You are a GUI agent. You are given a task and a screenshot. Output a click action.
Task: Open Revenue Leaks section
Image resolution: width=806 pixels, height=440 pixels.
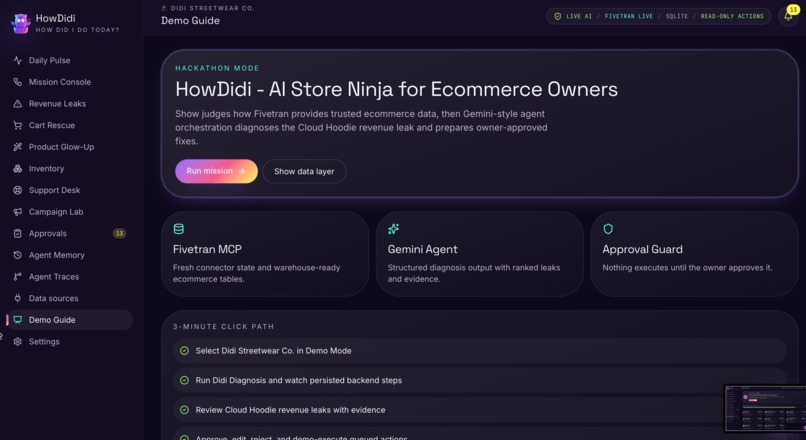tap(69, 103)
